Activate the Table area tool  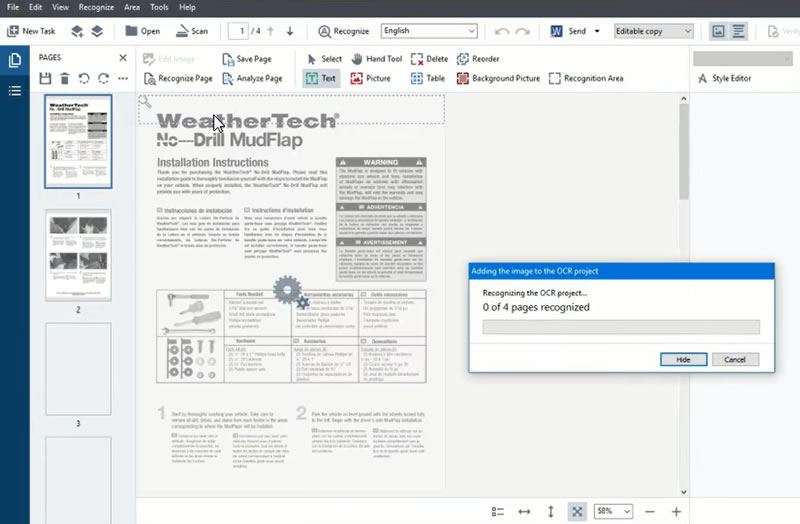428,79
